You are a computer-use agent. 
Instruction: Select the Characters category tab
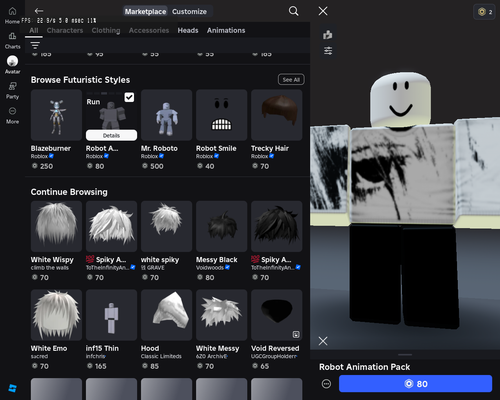[x=65, y=30]
